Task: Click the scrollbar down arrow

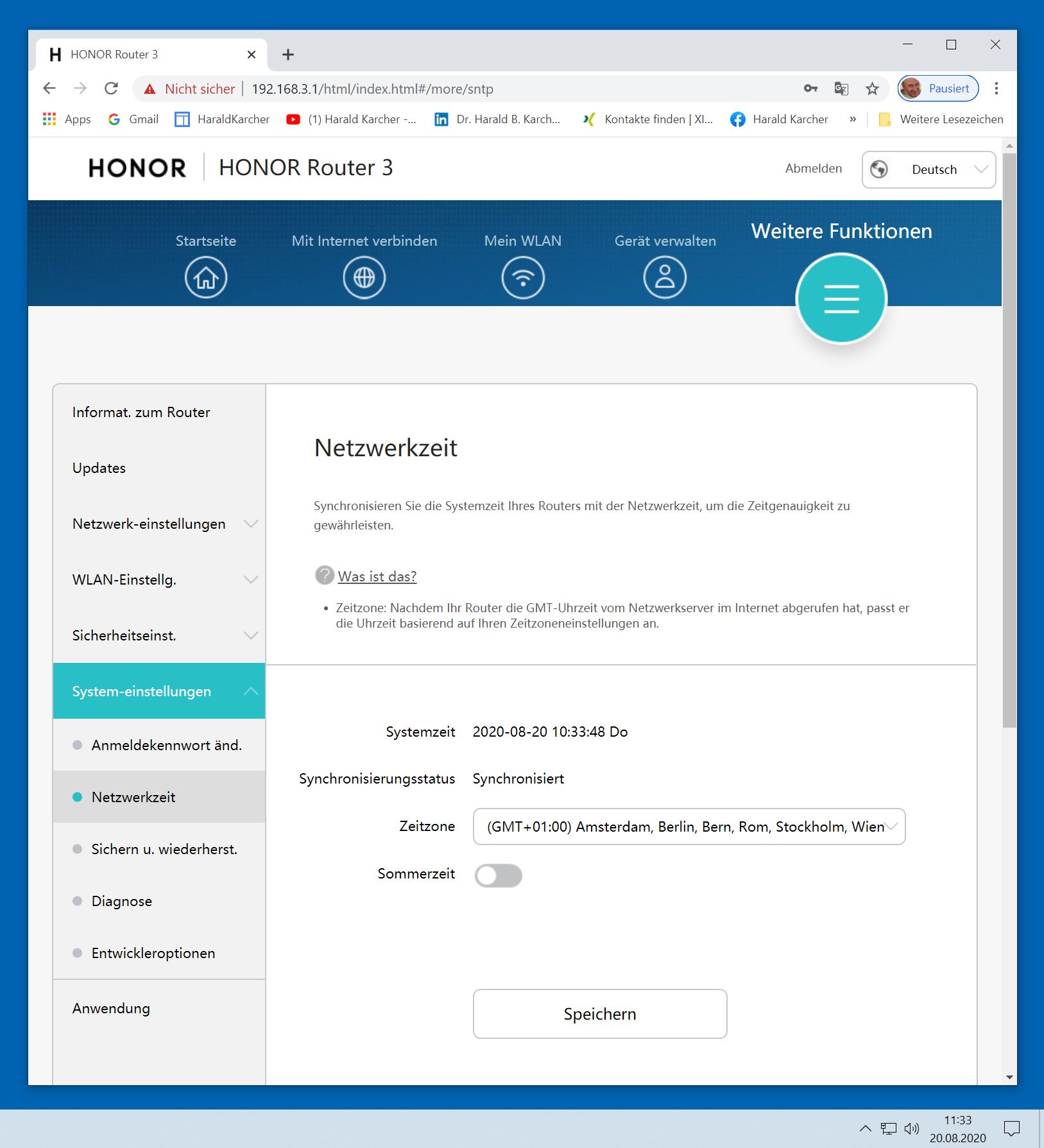Action: point(1009,1077)
